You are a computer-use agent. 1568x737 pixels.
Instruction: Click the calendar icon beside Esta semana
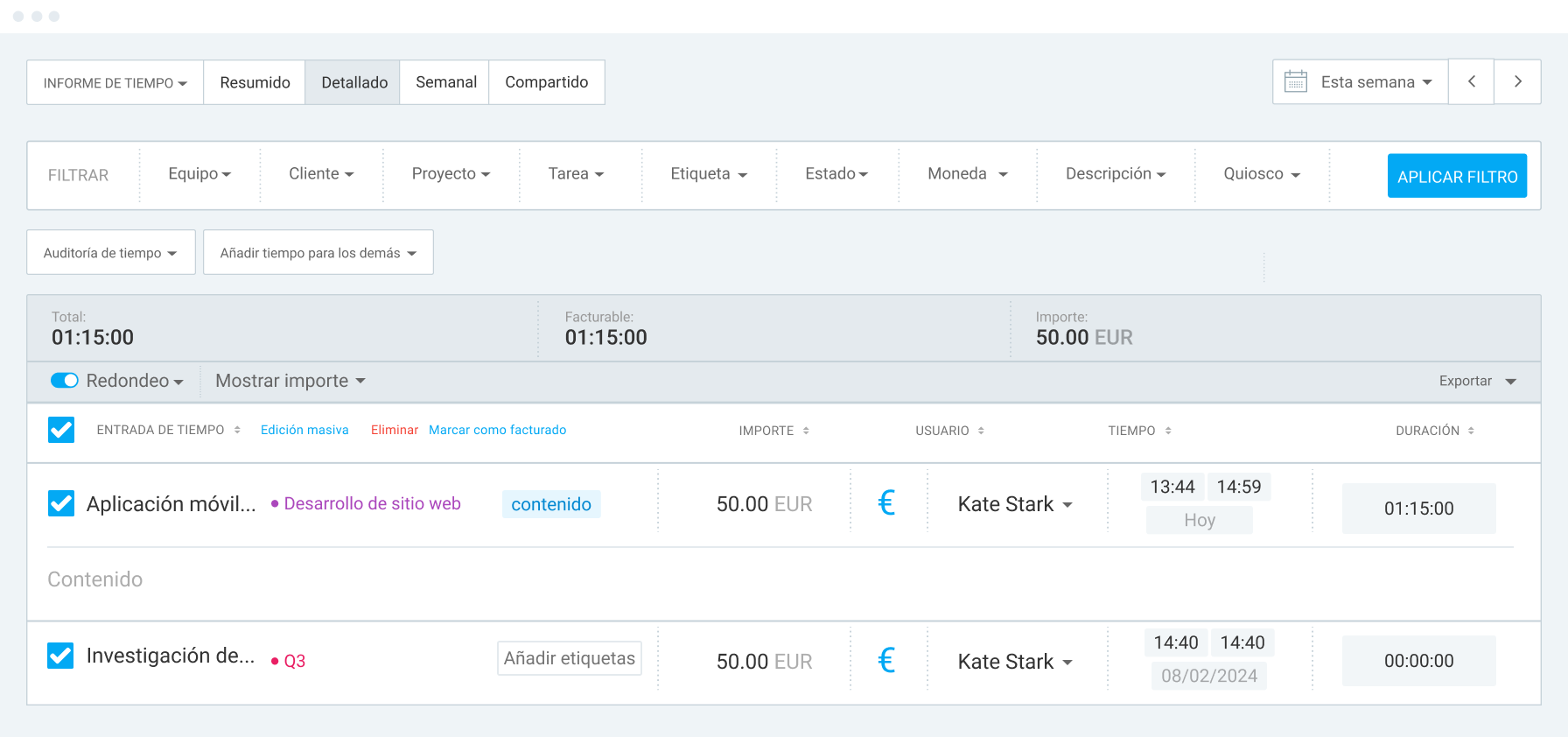click(1295, 81)
